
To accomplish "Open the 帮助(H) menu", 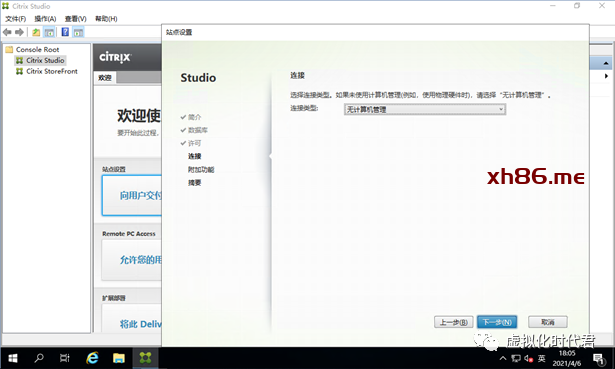I will click(106, 19).
